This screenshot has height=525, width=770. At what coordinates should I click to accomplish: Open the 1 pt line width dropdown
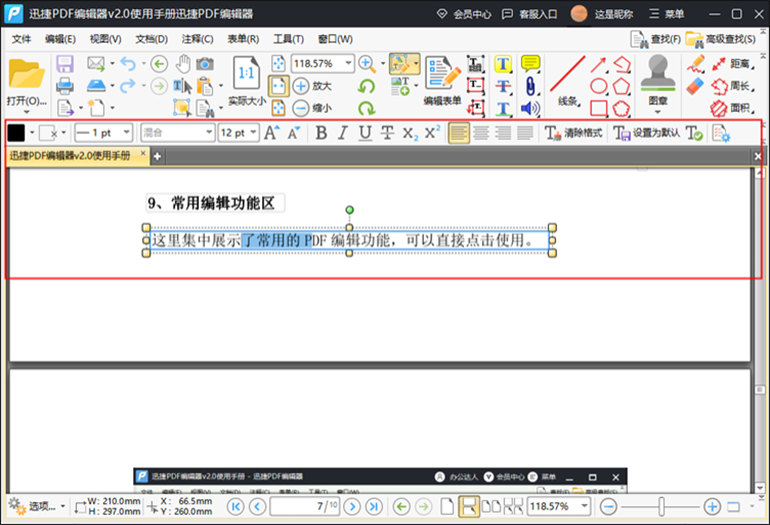[x=127, y=132]
